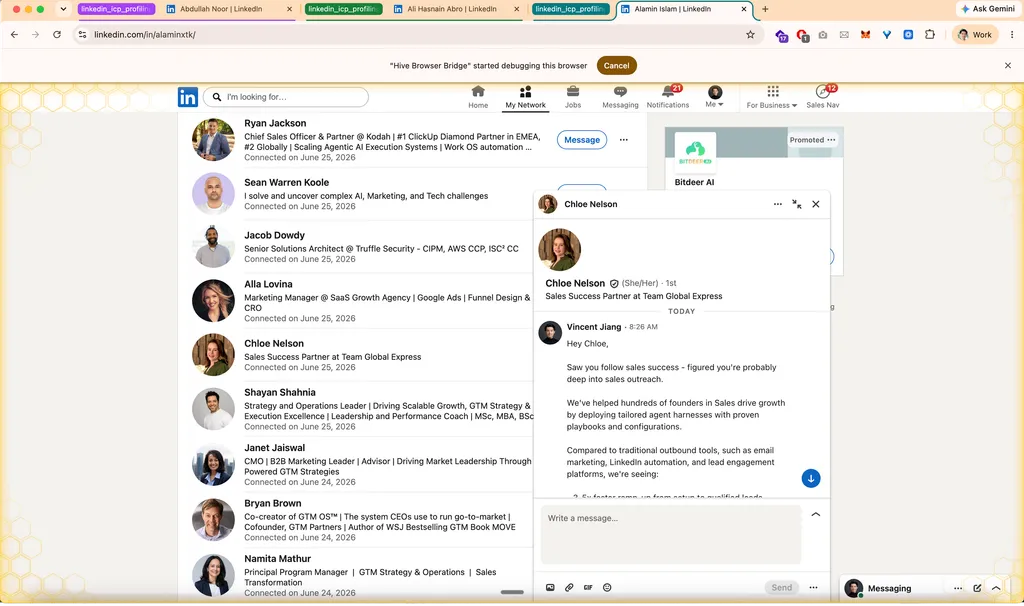
Task: Open Promoted ad options ellipsis
Action: pos(831,140)
